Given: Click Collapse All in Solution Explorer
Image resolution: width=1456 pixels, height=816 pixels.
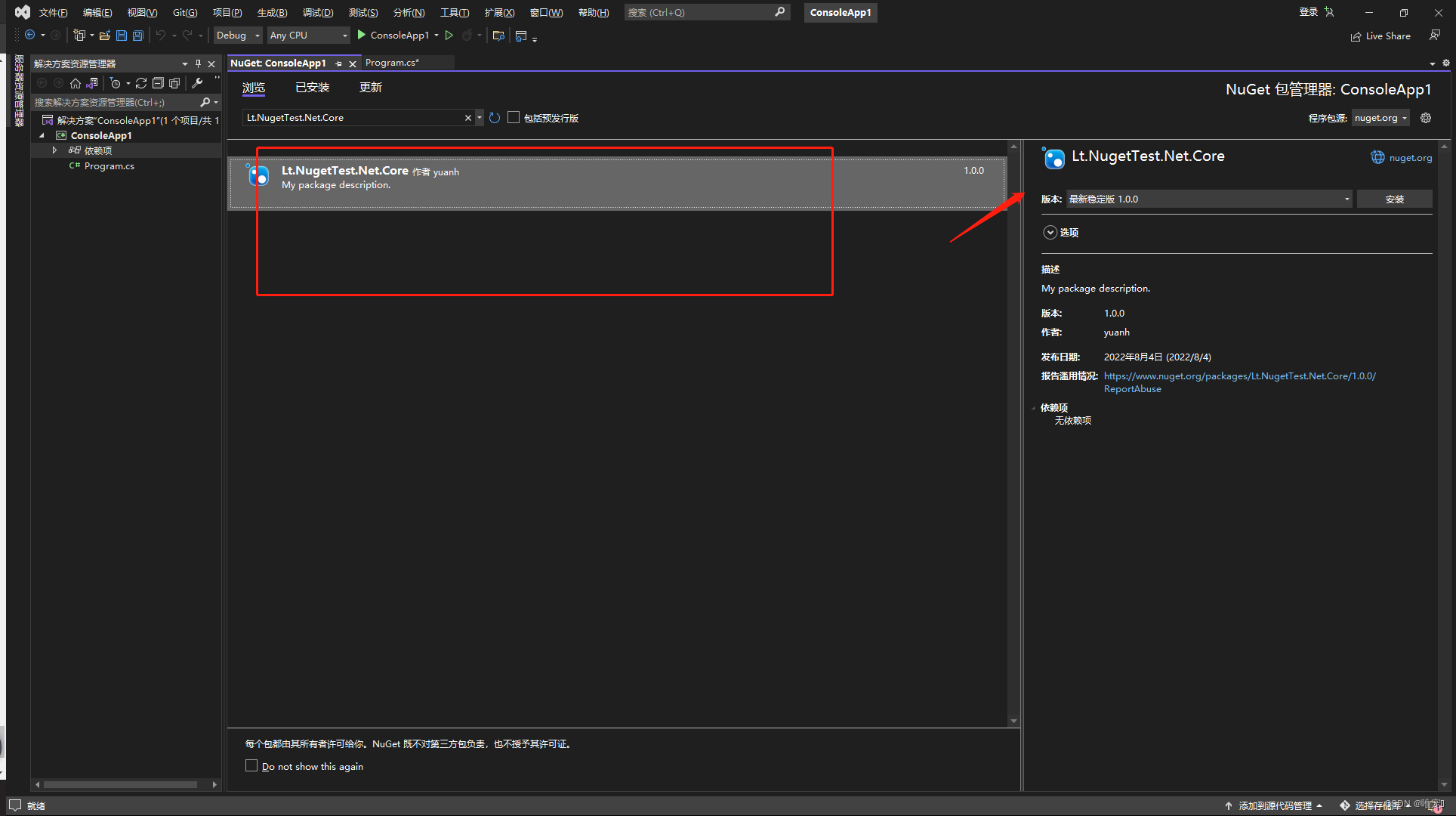Looking at the screenshot, I should [x=158, y=83].
